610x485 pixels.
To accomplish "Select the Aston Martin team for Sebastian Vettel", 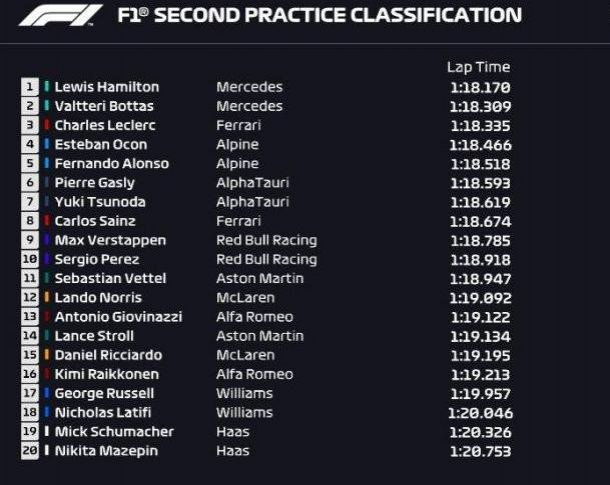I will point(260,278).
